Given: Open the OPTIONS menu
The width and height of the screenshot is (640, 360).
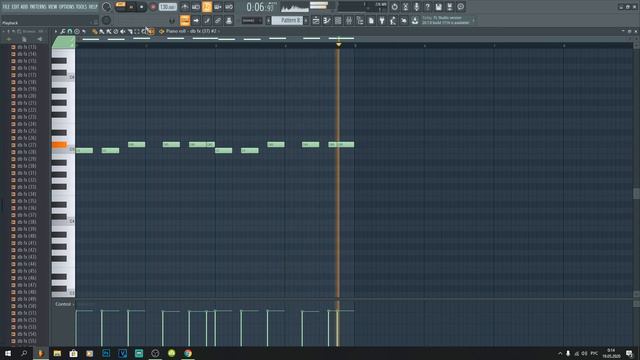Looking at the screenshot, I should [x=67, y=7].
